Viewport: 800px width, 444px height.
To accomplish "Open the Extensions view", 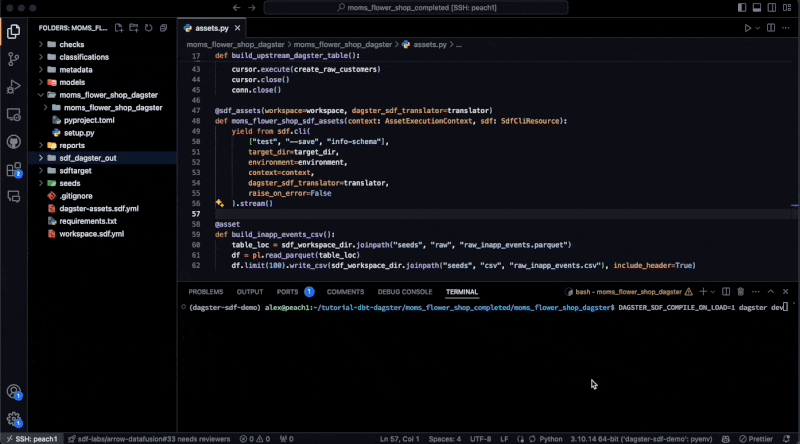I will (x=14, y=169).
